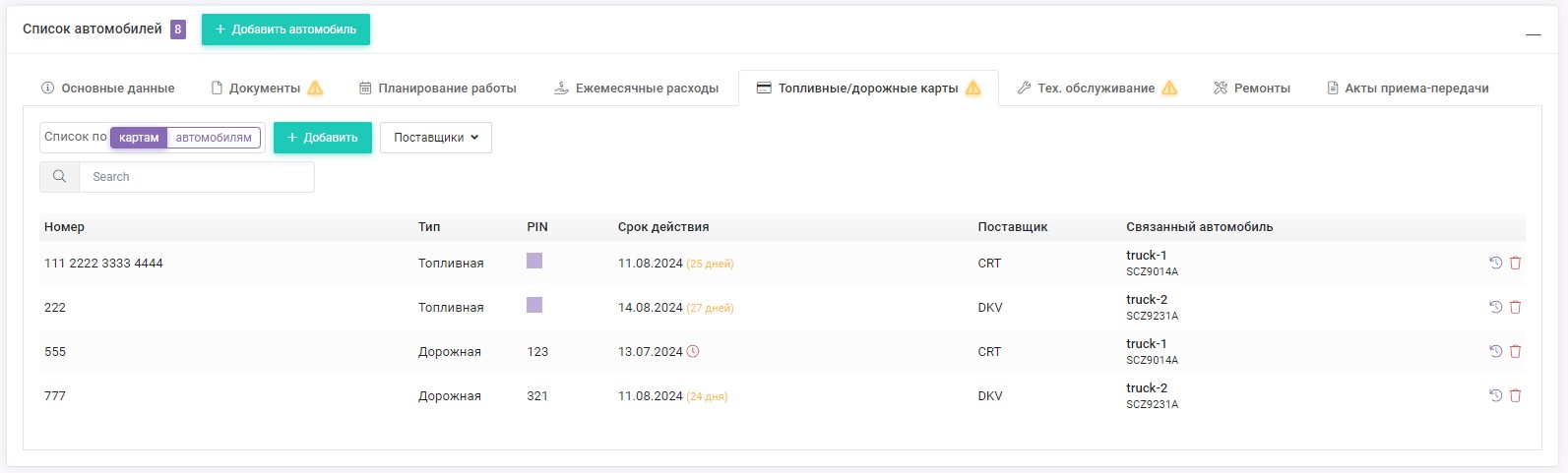
Task: Open Акты приема-передачи tab
Action: click(1408, 88)
